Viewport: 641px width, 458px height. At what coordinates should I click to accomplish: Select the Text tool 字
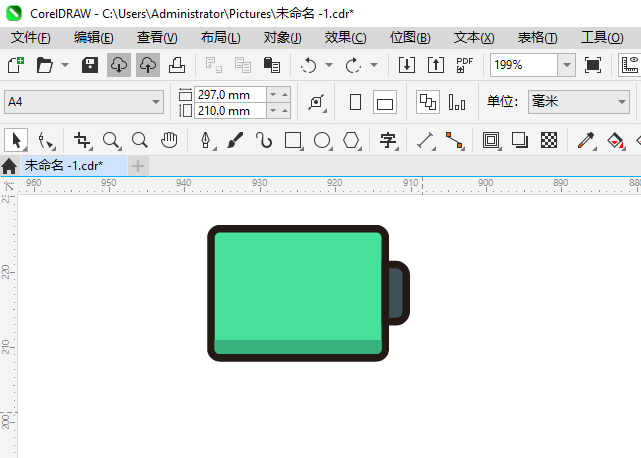(388, 140)
